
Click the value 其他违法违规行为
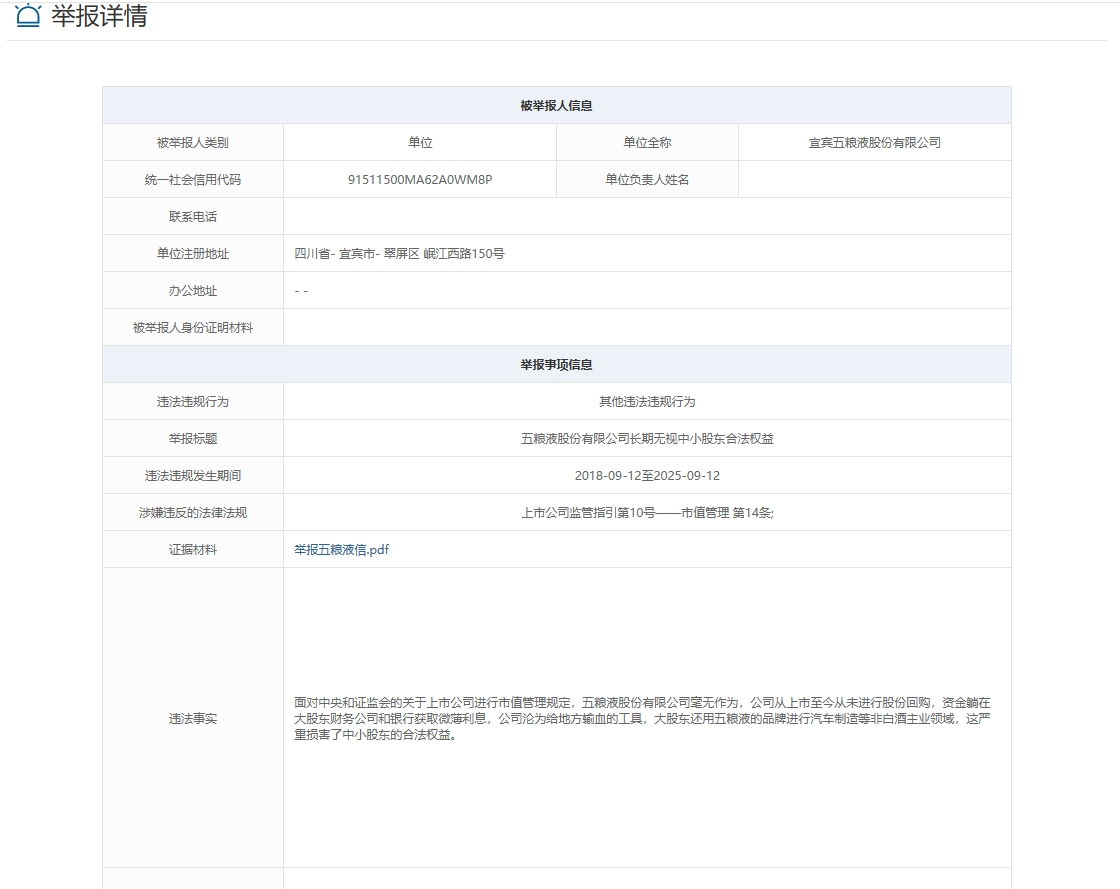pos(647,401)
